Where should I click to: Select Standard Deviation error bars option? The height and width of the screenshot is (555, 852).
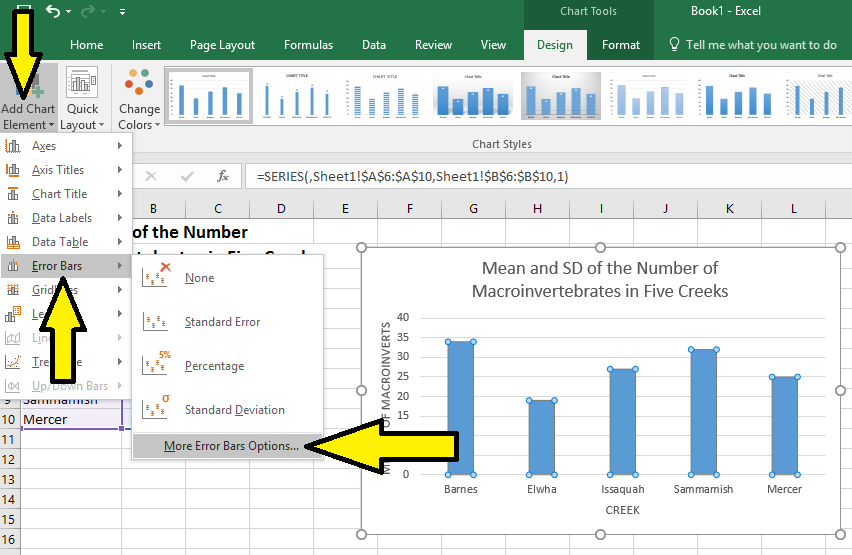tap(234, 410)
